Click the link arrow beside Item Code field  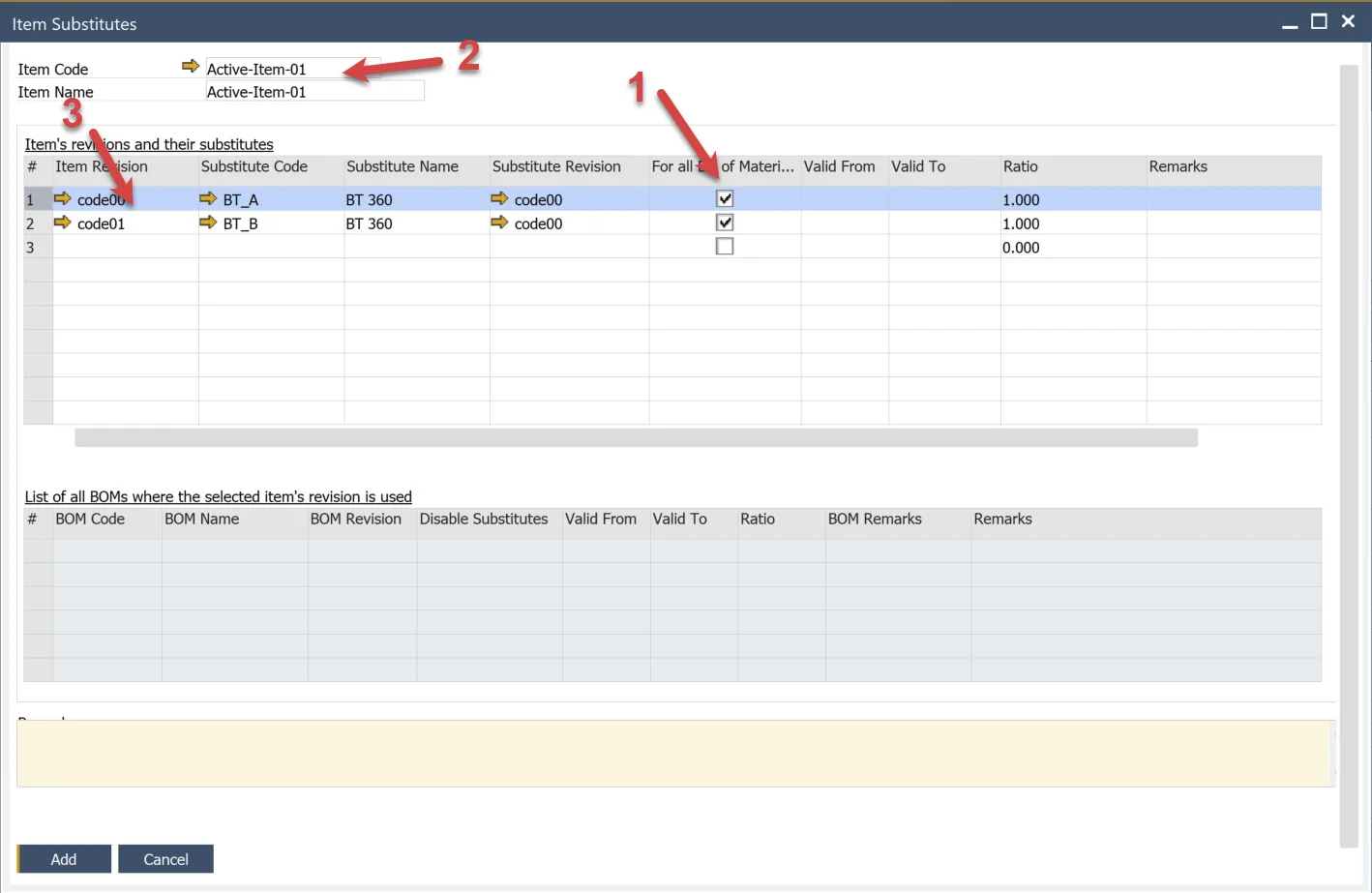point(190,67)
